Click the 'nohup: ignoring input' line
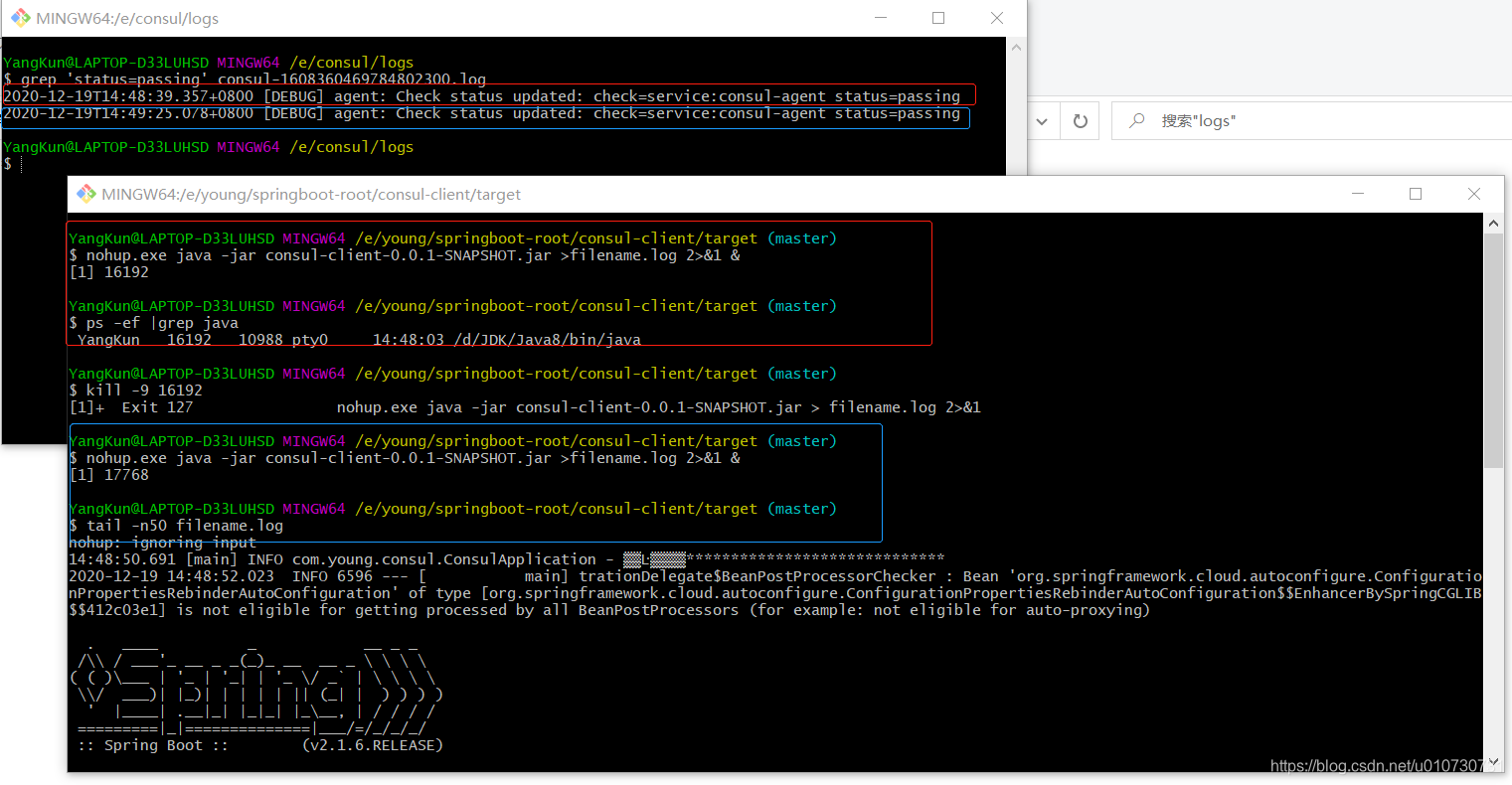The height and width of the screenshot is (785, 1512). [x=163, y=543]
